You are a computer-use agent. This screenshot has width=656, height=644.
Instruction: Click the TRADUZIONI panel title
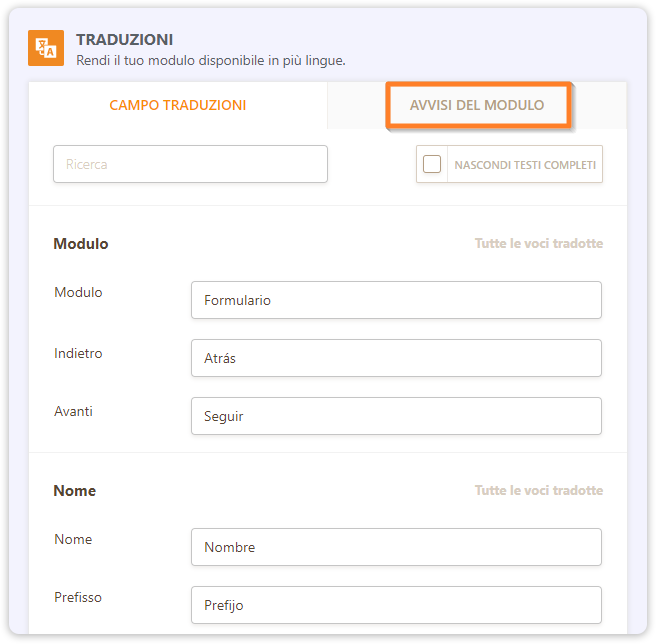tap(125, 40)
